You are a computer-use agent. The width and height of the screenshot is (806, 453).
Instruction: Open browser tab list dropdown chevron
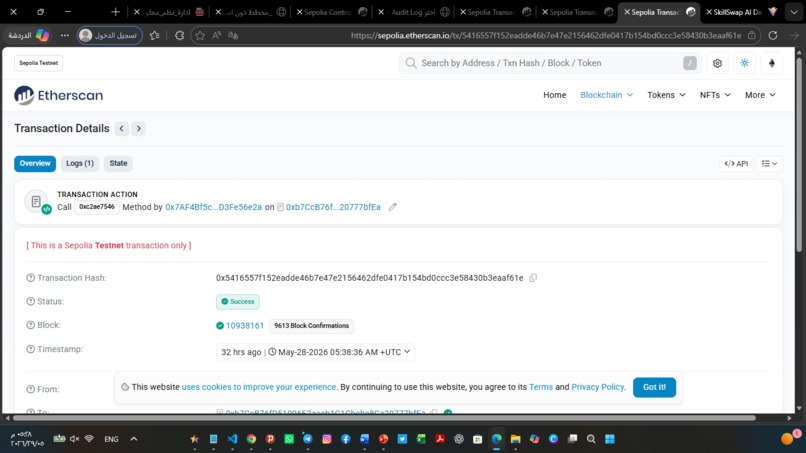(794, 12)
